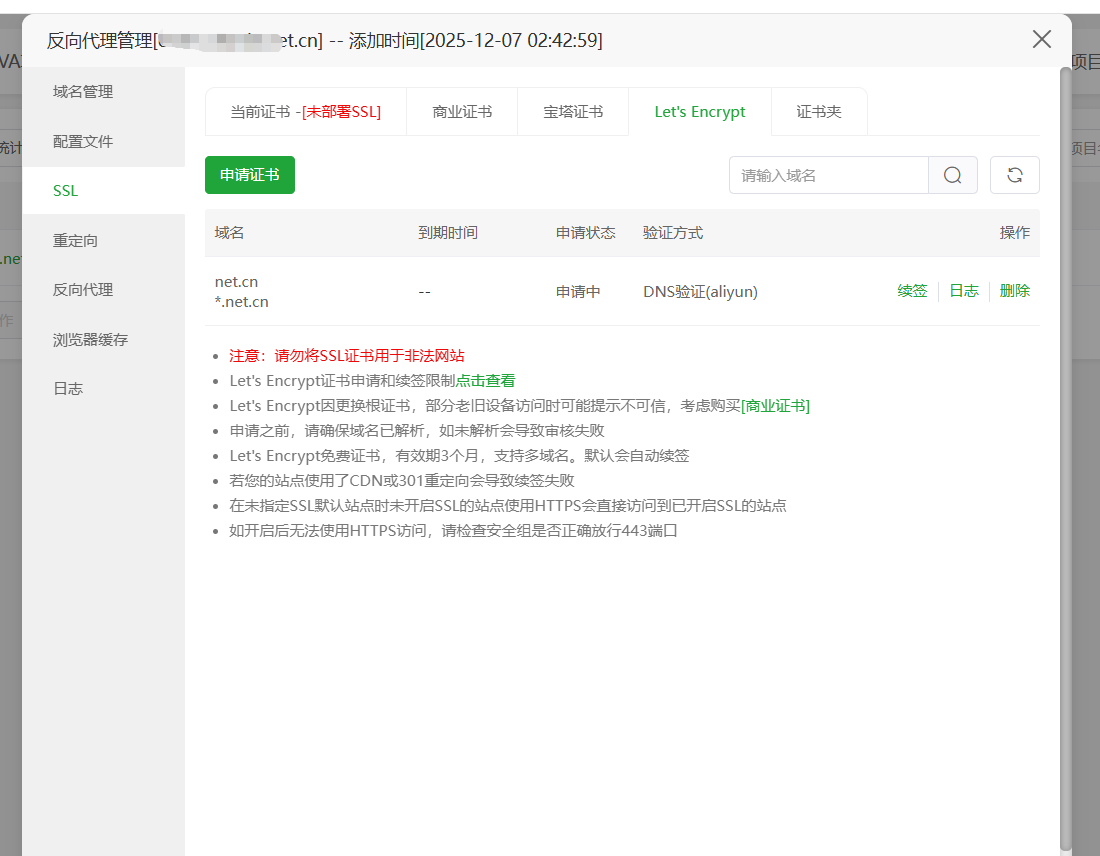Switch to the 商业证书 tab

462,112
